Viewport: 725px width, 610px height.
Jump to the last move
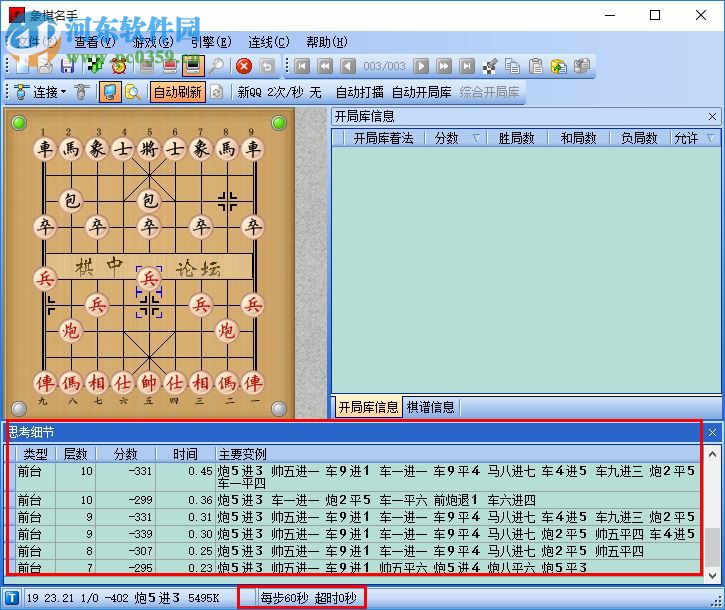467,67
